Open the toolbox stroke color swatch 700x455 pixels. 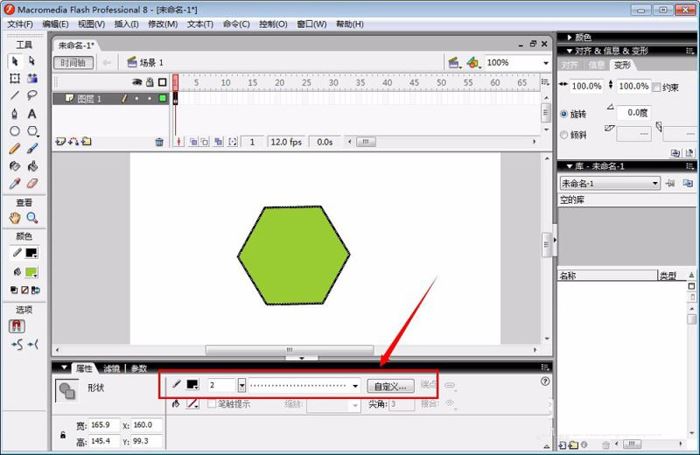pos(31,253)
